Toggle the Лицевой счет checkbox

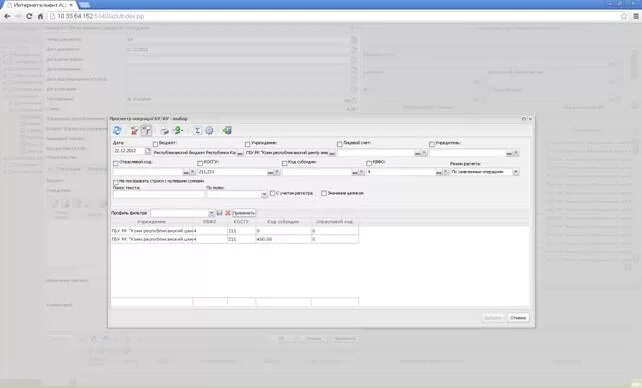coord(339,144)
